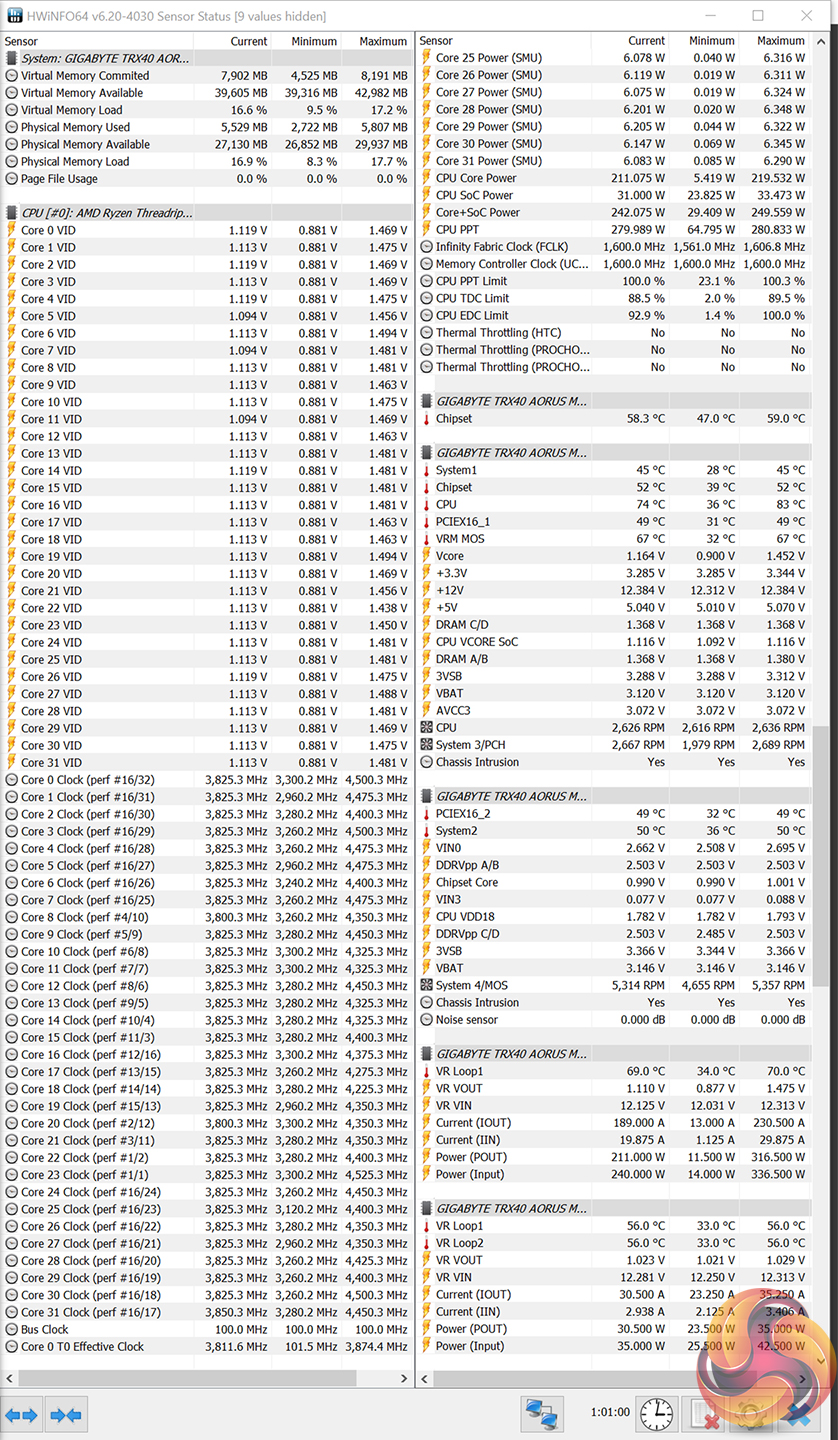Click the left pane horizontal scrollbar
Image resolution: width=838 pixels, height=1440 pixels.
click(189, 1377)
